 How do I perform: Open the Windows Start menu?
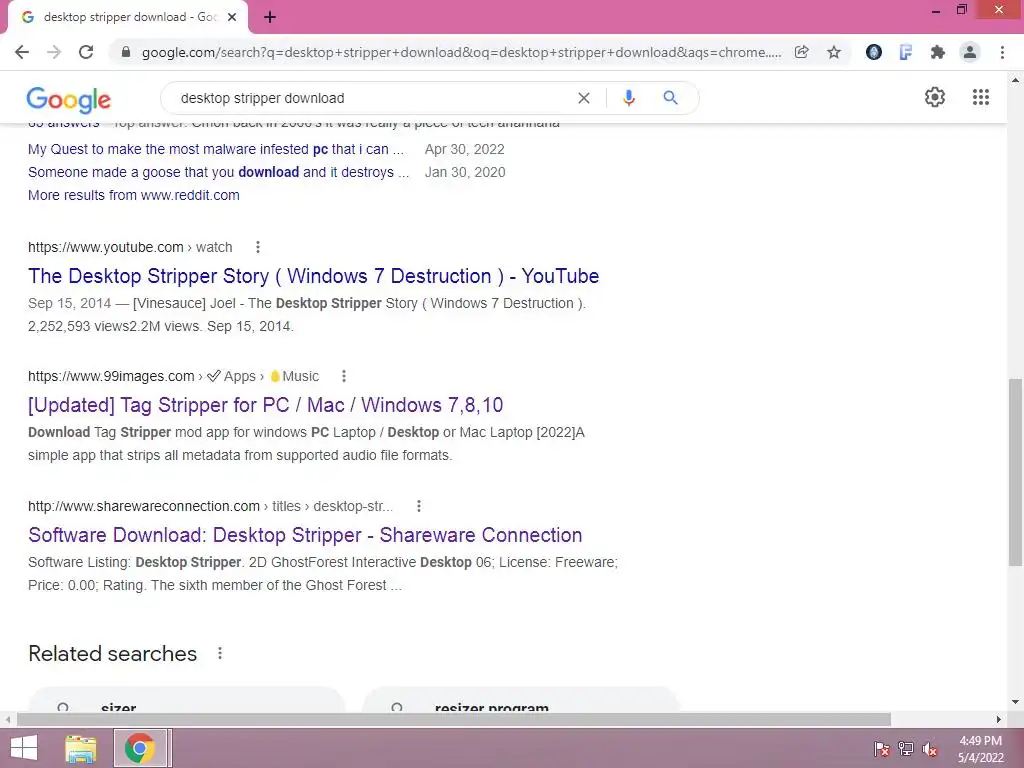point(24,748)
